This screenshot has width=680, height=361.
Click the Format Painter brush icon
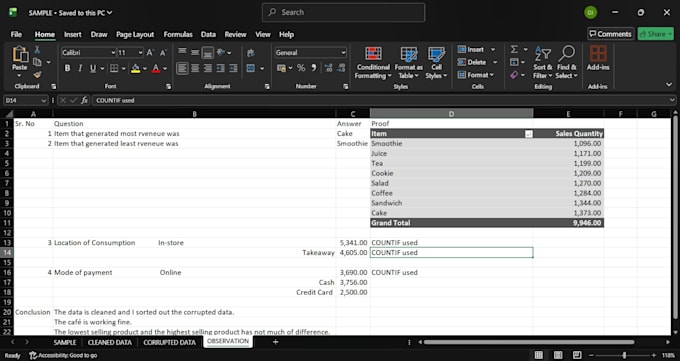click(37, 75)
